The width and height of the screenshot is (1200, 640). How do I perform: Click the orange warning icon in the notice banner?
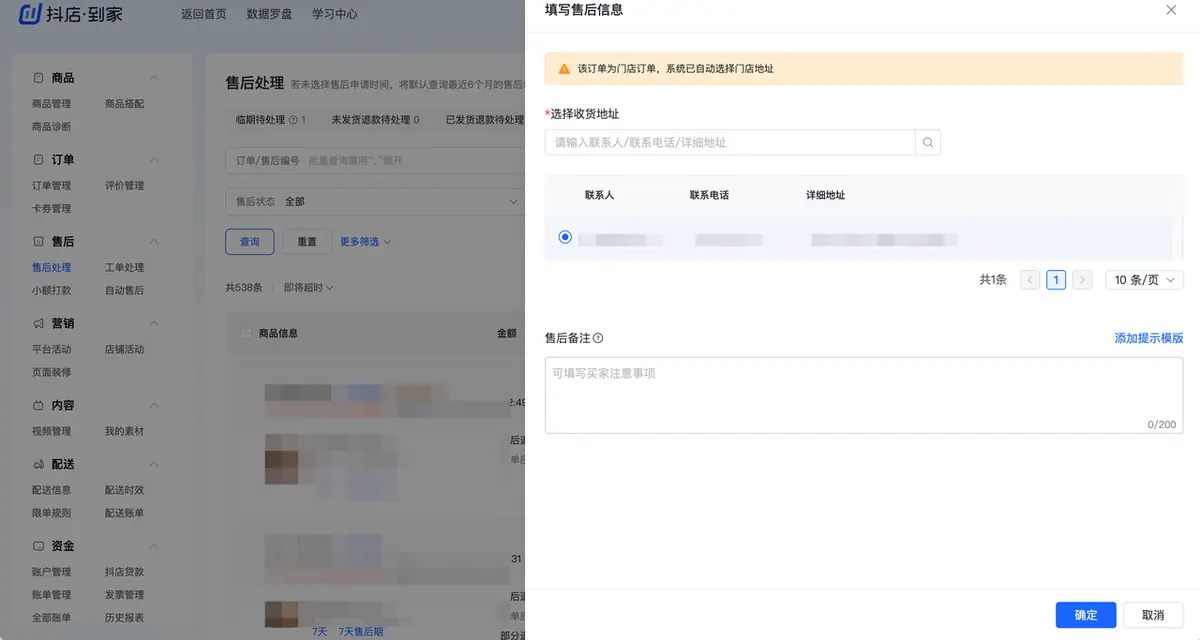[564, 69]
